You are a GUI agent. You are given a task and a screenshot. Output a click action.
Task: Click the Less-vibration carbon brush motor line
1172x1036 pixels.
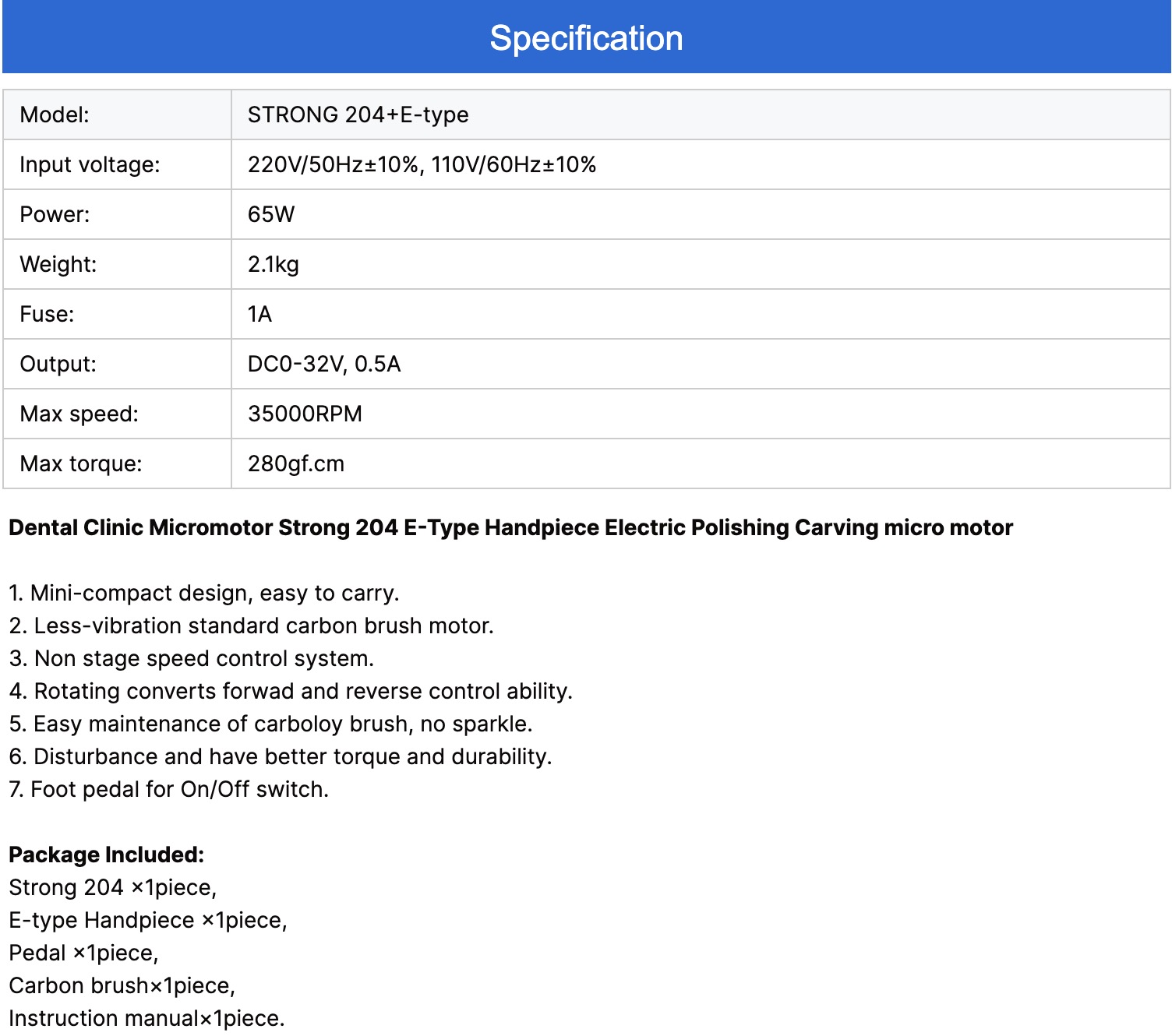tap(251, 625)
